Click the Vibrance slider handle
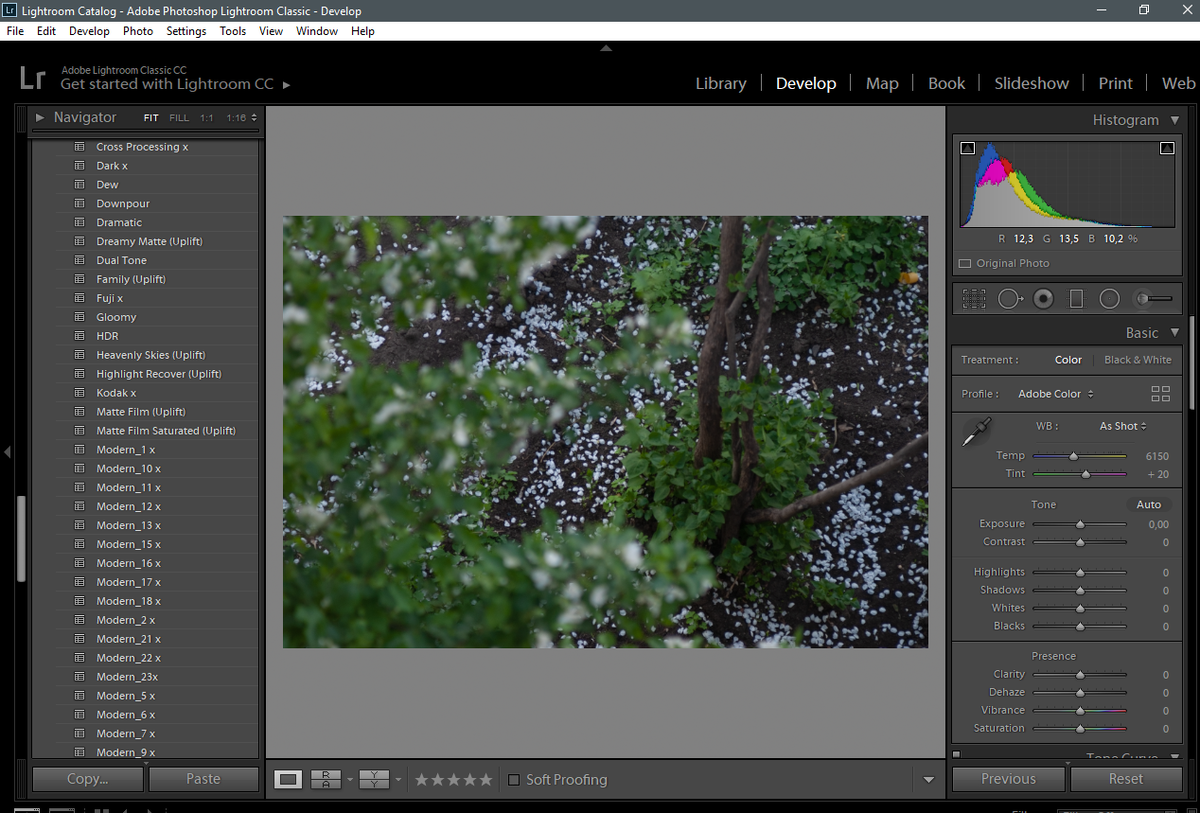Viewport: 1200px width, 813px height. coord(1080,710)
